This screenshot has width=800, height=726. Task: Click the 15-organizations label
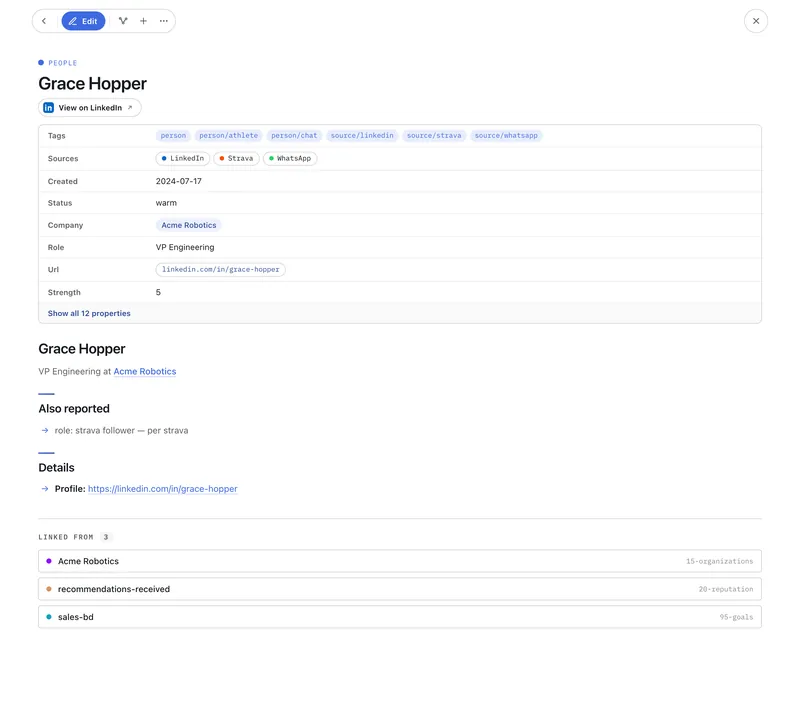719,561
